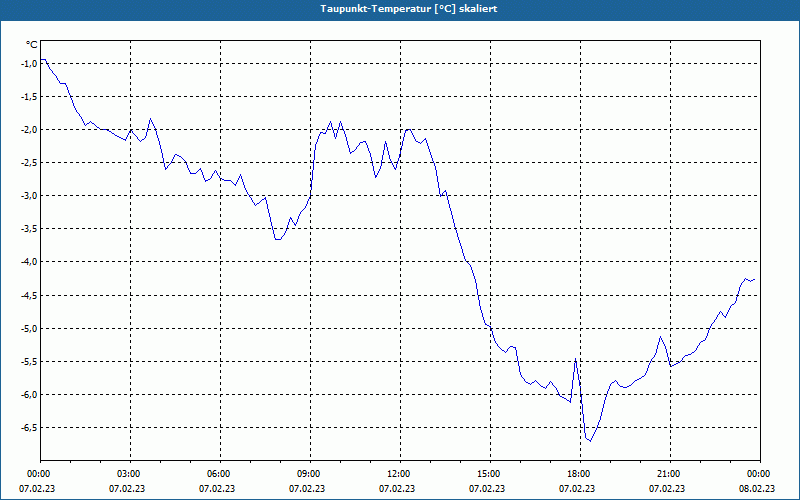
Task: Select the 03:00 time label
Action: [131, 474]
